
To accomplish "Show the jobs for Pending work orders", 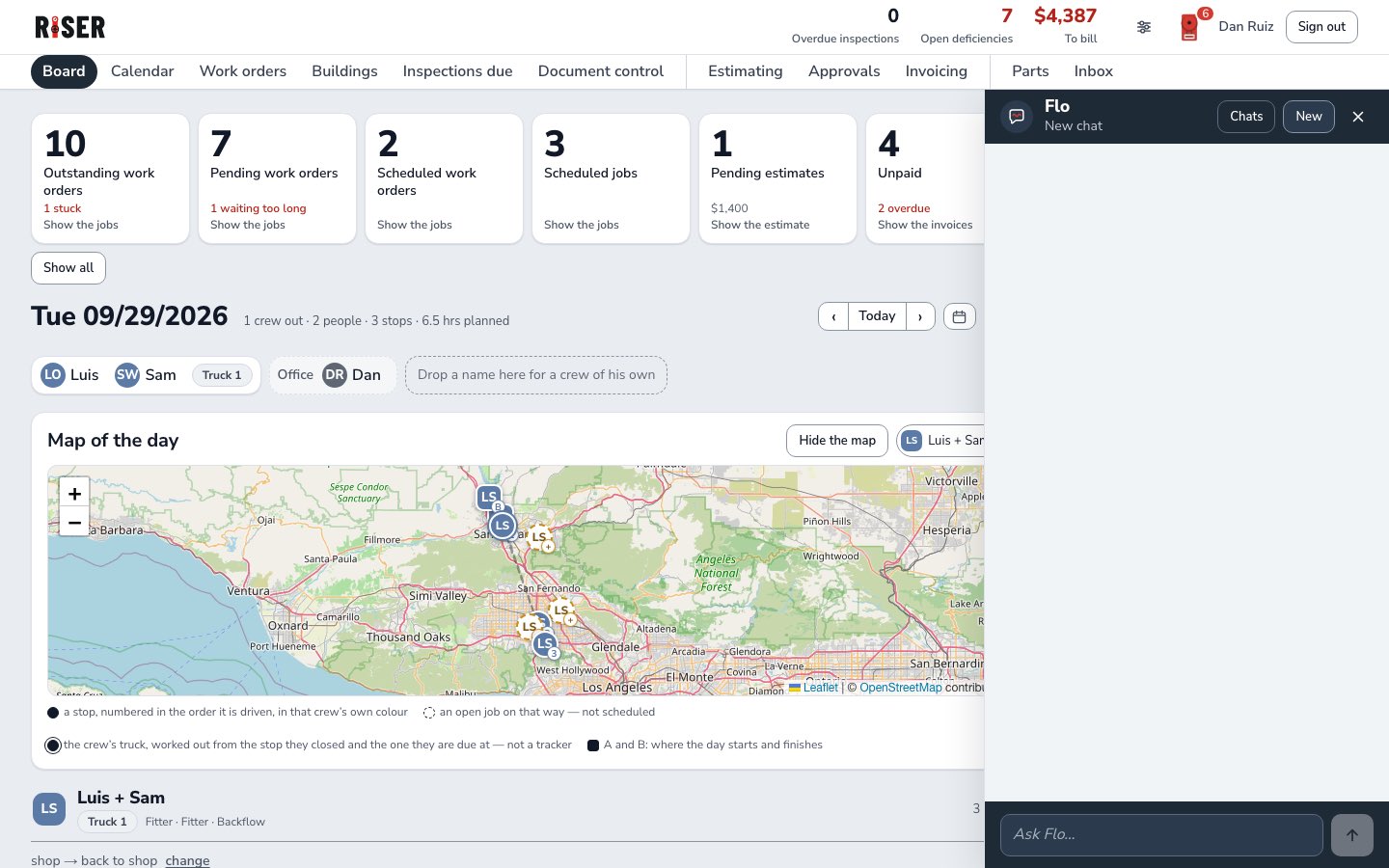I will [x=248, y=225].
